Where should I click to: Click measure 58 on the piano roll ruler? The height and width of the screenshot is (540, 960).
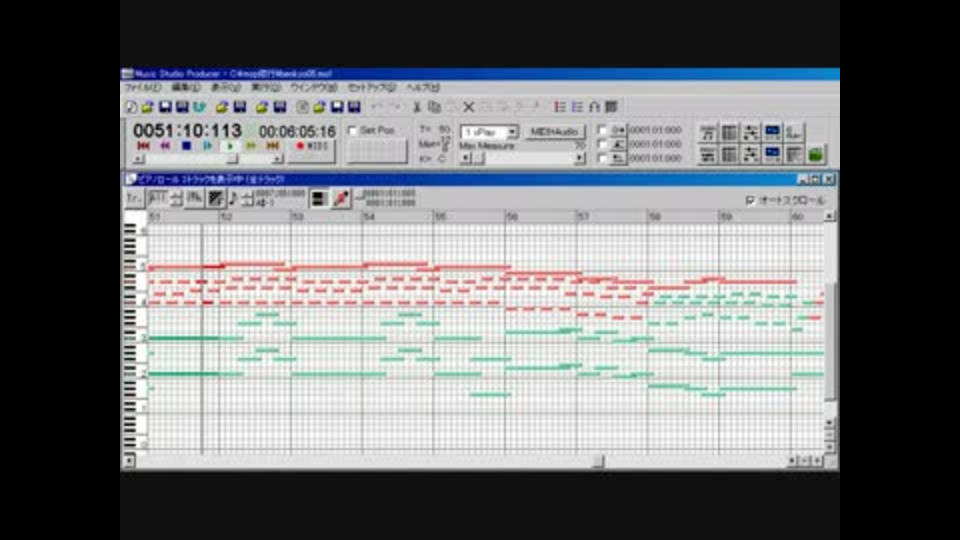654,217
